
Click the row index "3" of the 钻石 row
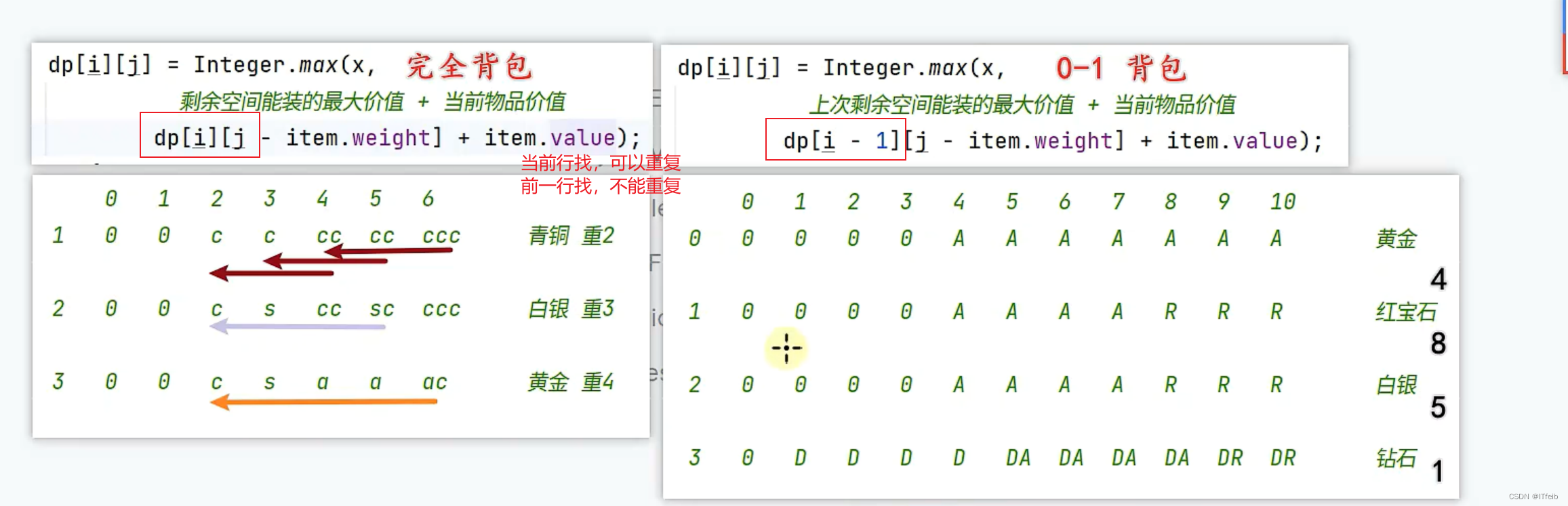[x=694, y=458]
